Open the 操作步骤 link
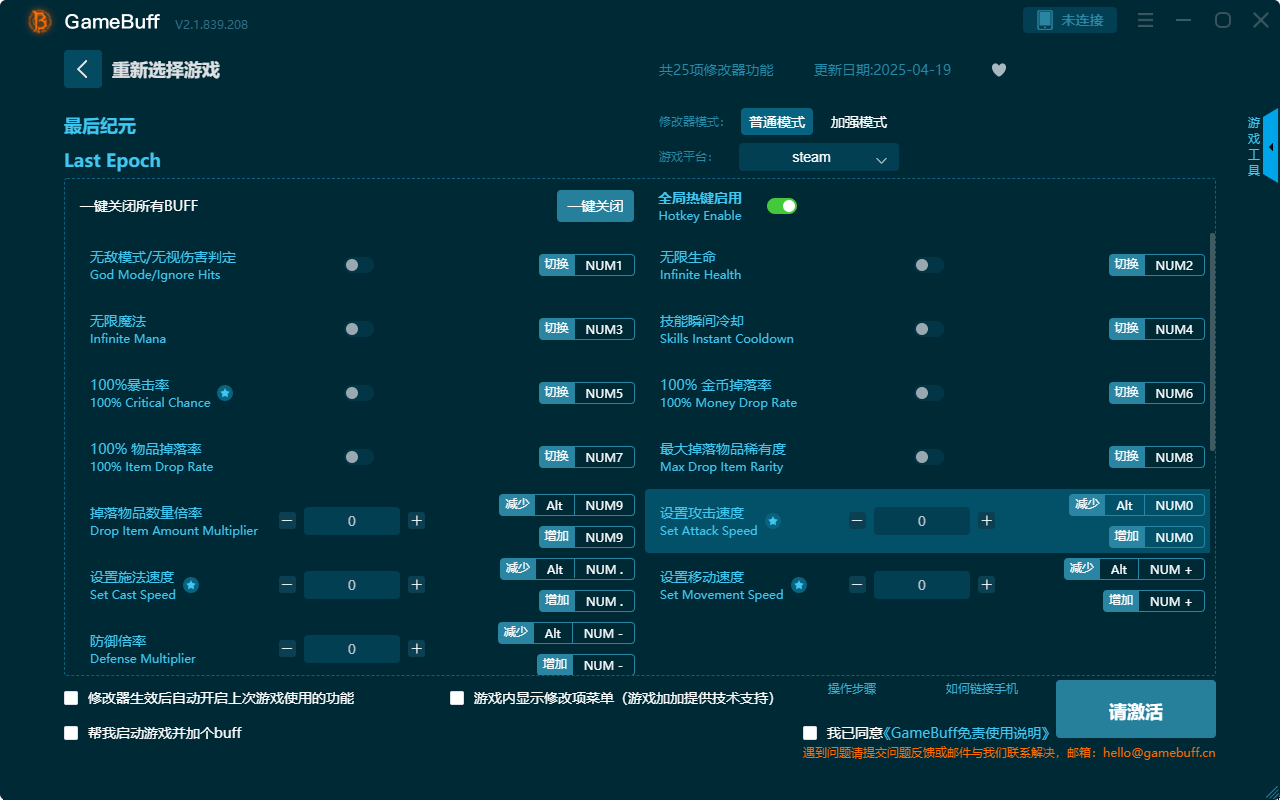 point(852,689)
